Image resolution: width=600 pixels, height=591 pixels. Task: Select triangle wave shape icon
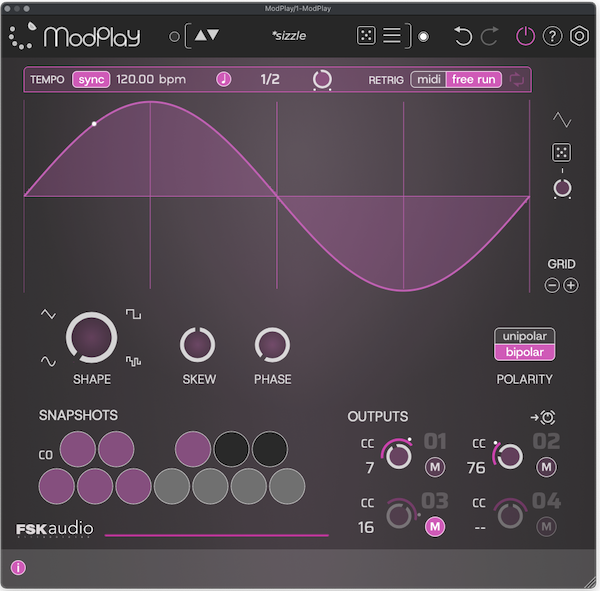click(48, 314)
